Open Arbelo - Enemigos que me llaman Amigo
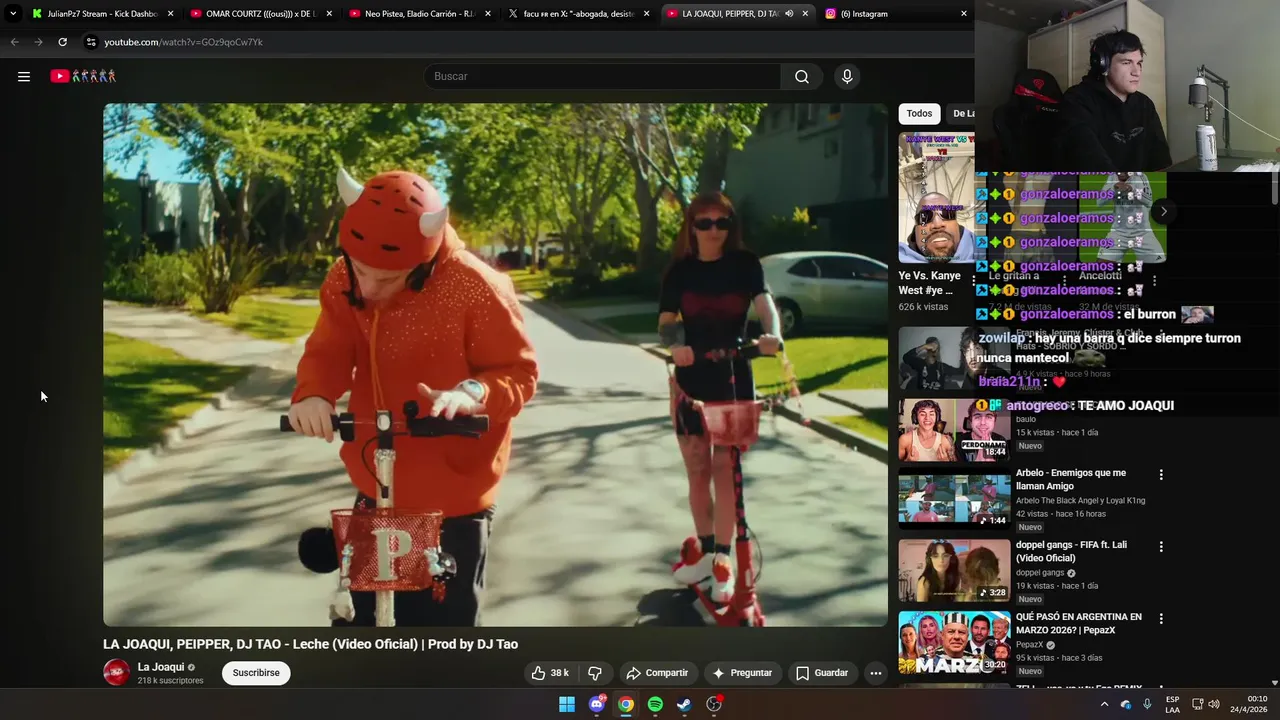The height and width of the screenshot is (720, 1280). (x=1071, y=479)
